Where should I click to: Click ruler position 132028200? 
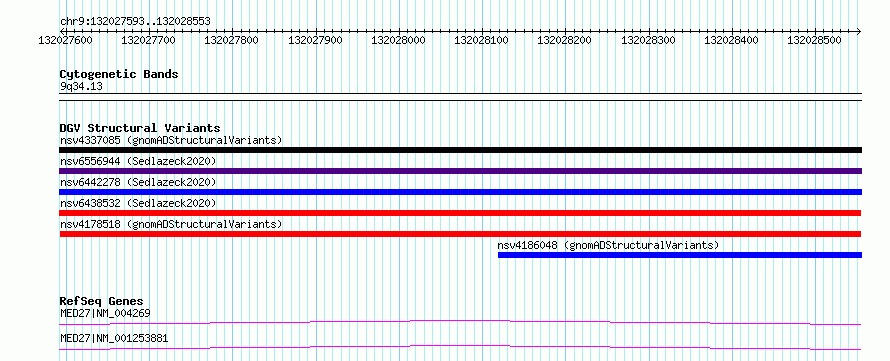[565, 40]
